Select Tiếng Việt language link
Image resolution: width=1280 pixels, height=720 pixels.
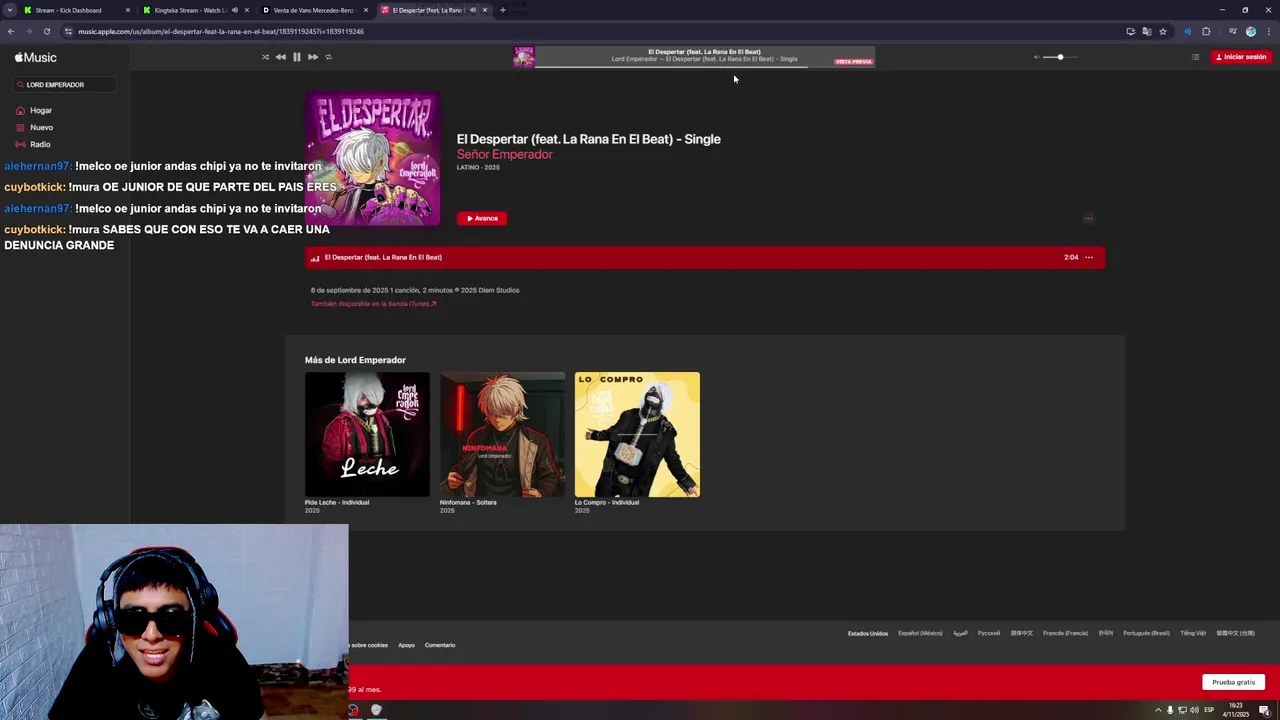click(1193, 633)
